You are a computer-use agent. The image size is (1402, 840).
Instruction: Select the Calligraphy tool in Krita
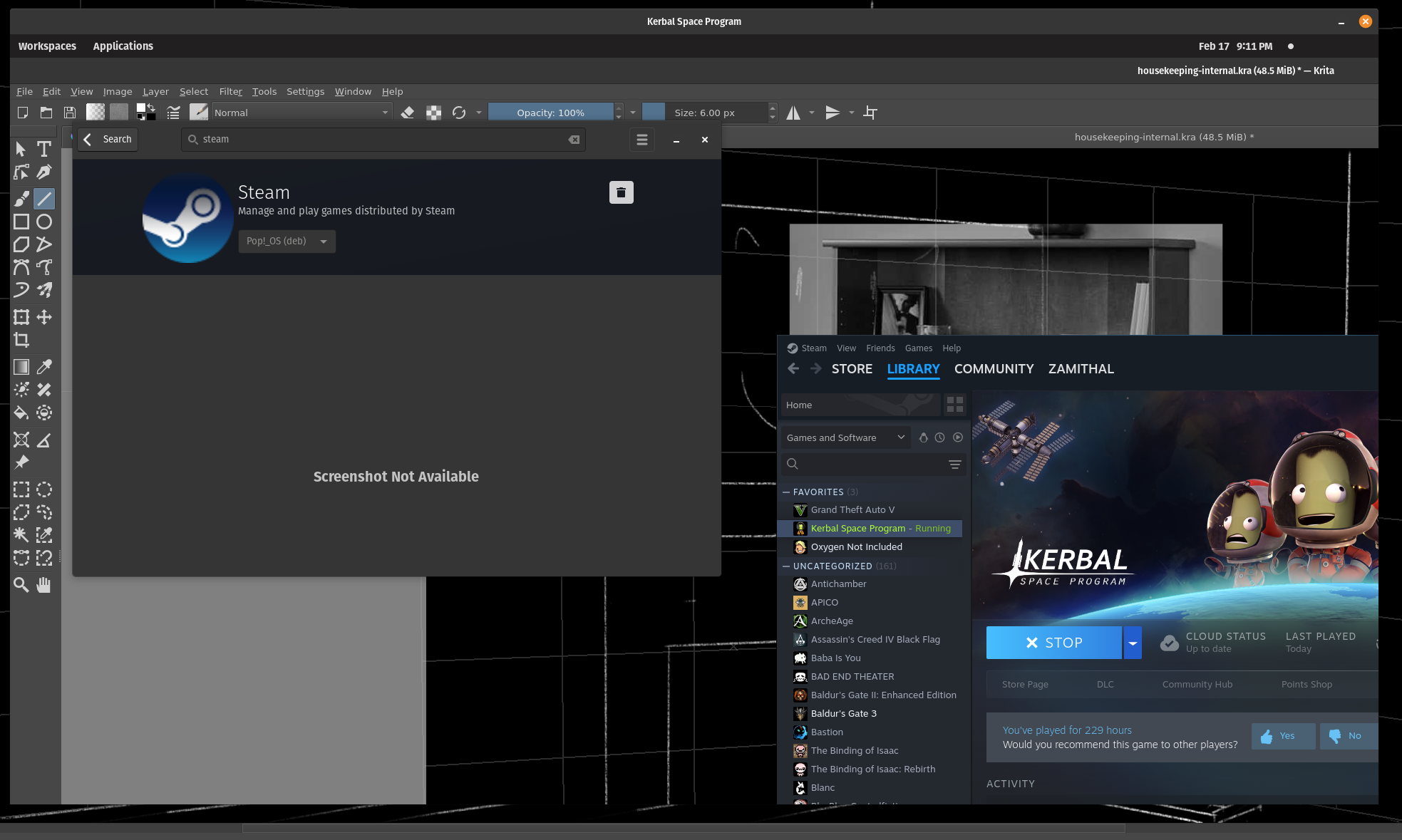[44, 172]
